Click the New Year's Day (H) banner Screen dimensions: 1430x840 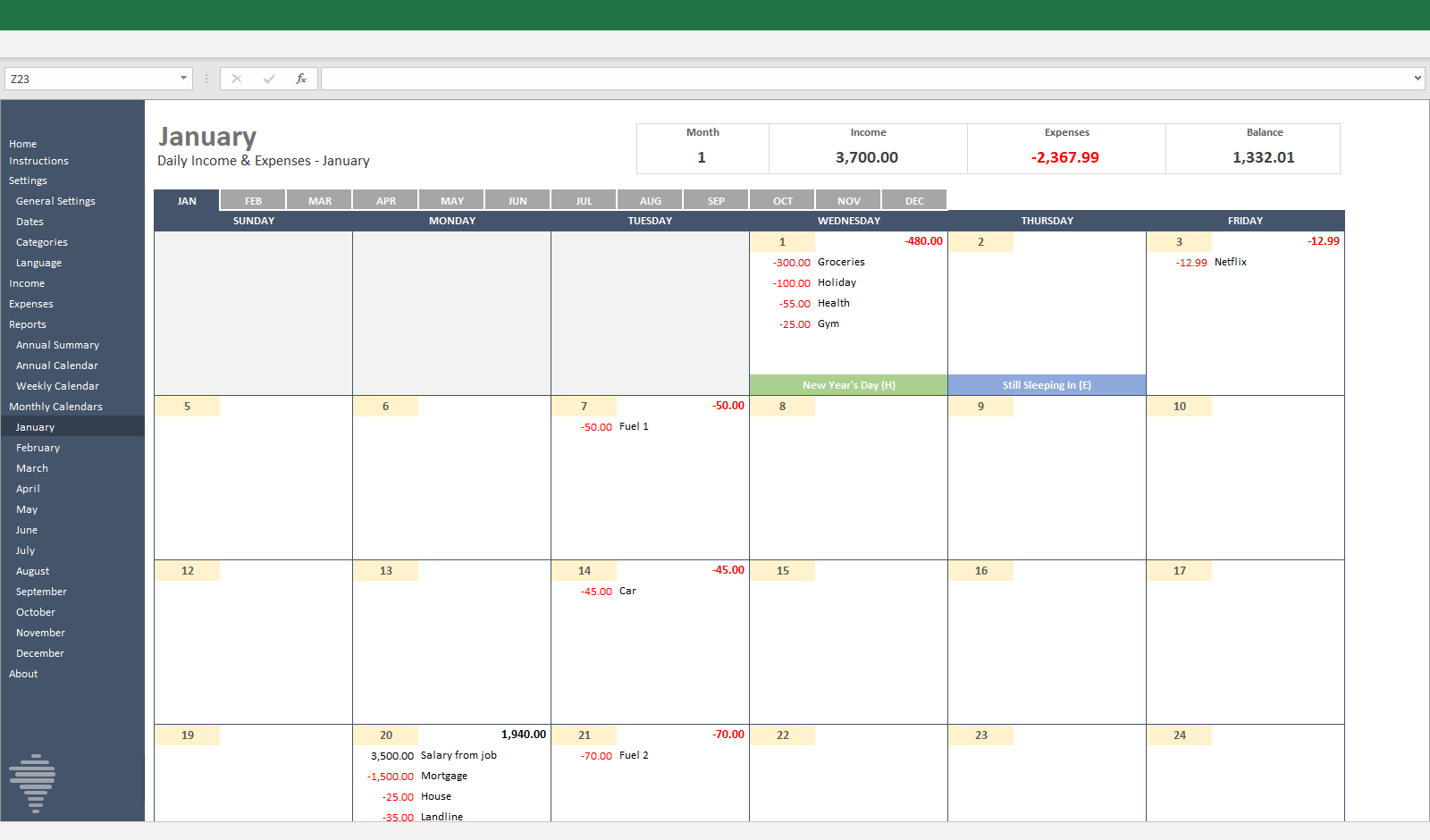848,385
